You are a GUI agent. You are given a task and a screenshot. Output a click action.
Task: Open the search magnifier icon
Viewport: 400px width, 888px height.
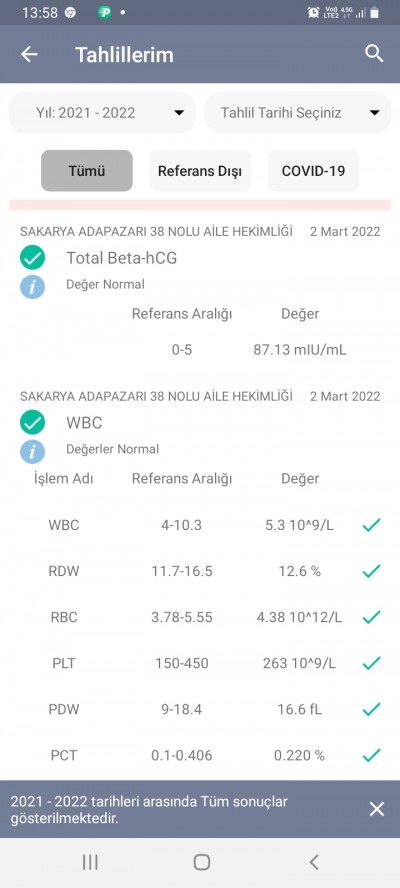pyautogui.click(x=374, y=54)
